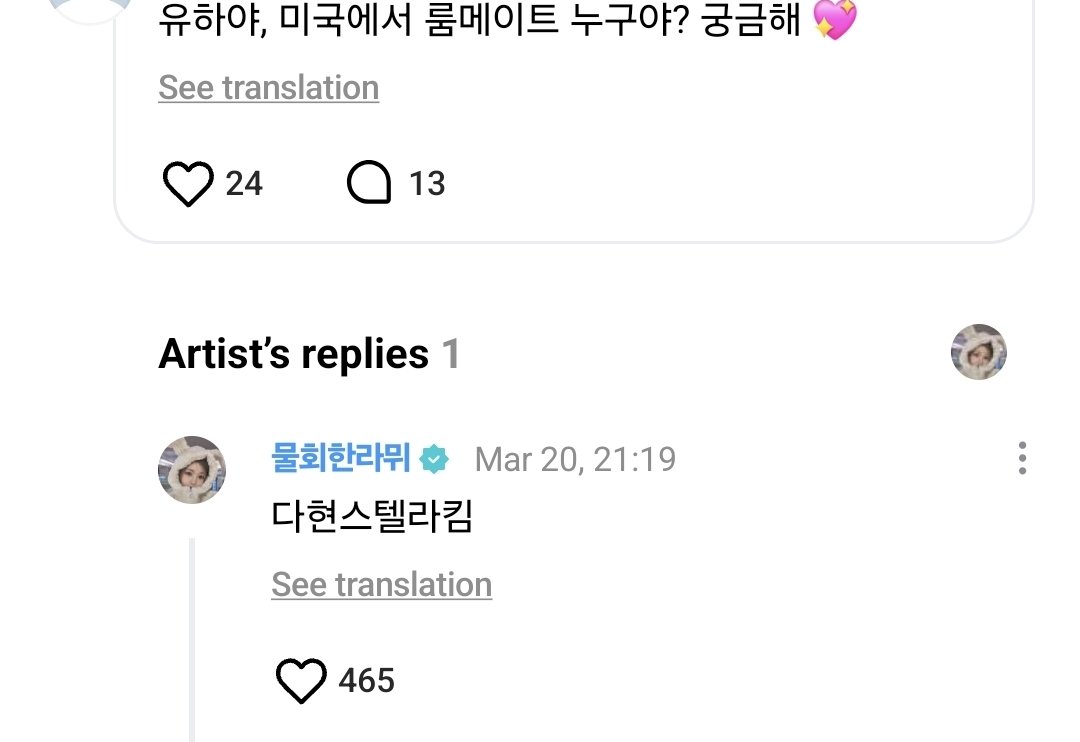Like the fan post with 24 likes
This screenshot has height=742, width=1080.
pos(187,184)
